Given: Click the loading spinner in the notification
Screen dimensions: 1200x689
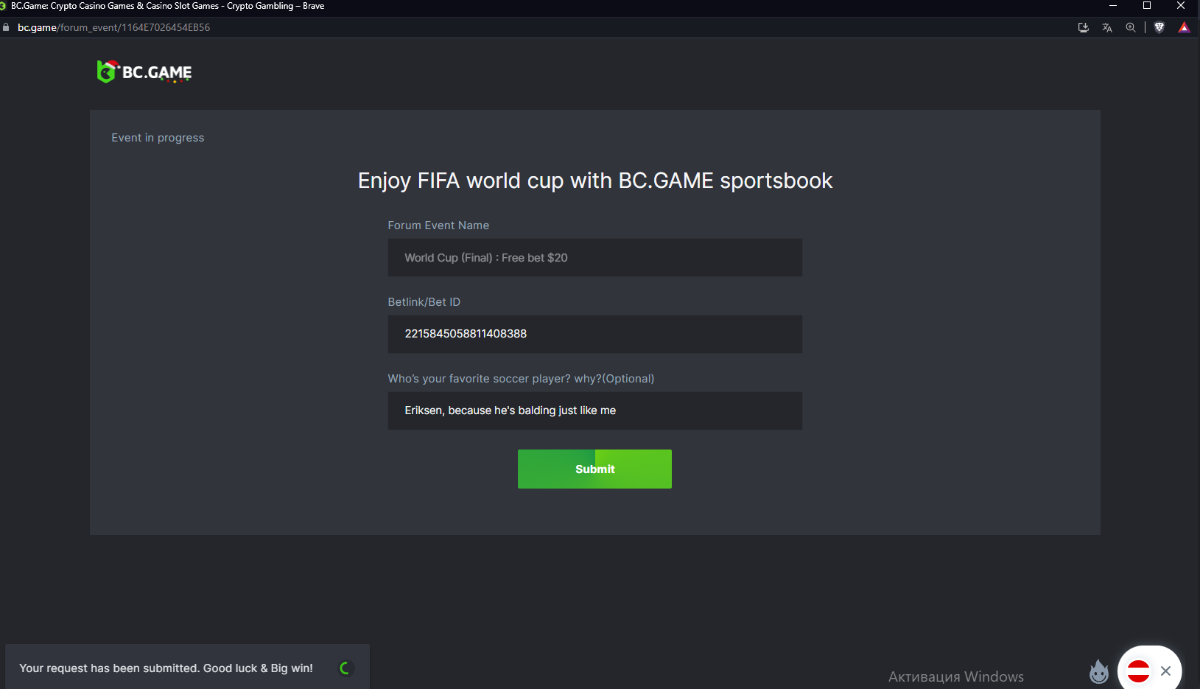Looking at the screenshot, I should 345,668.
